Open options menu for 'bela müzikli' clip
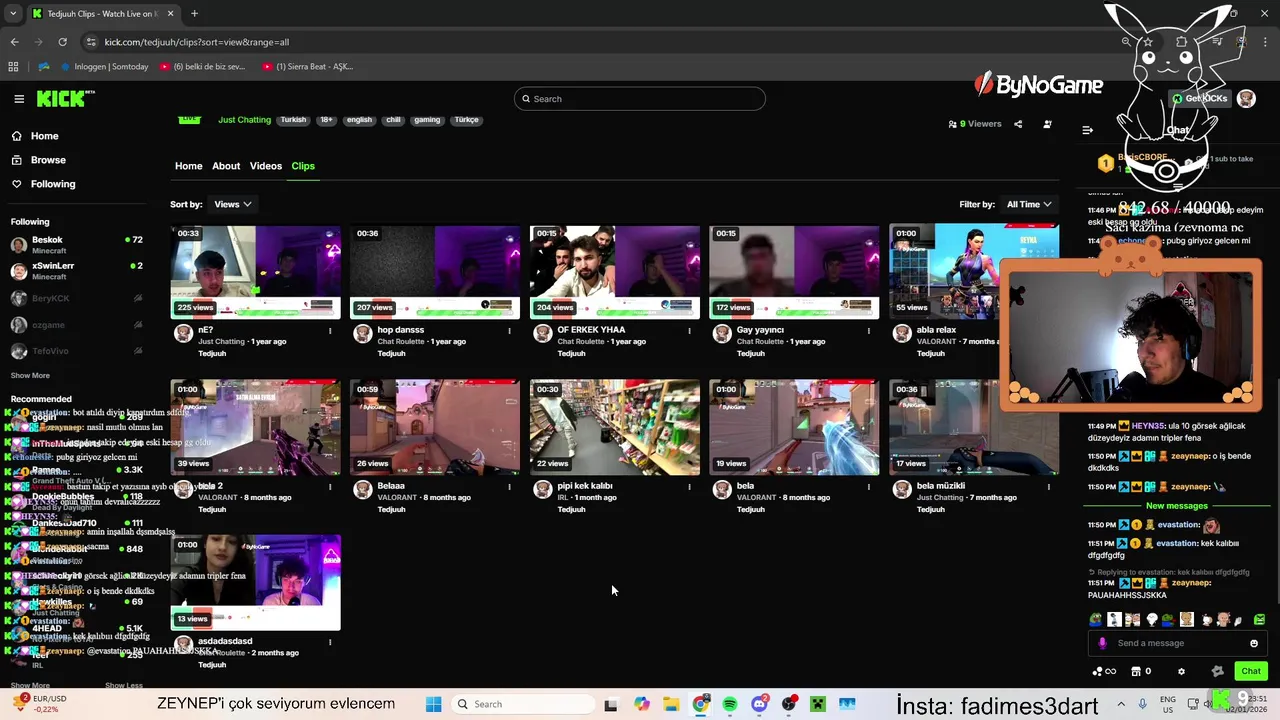Screen dimensions: 1280x720 1049,487
